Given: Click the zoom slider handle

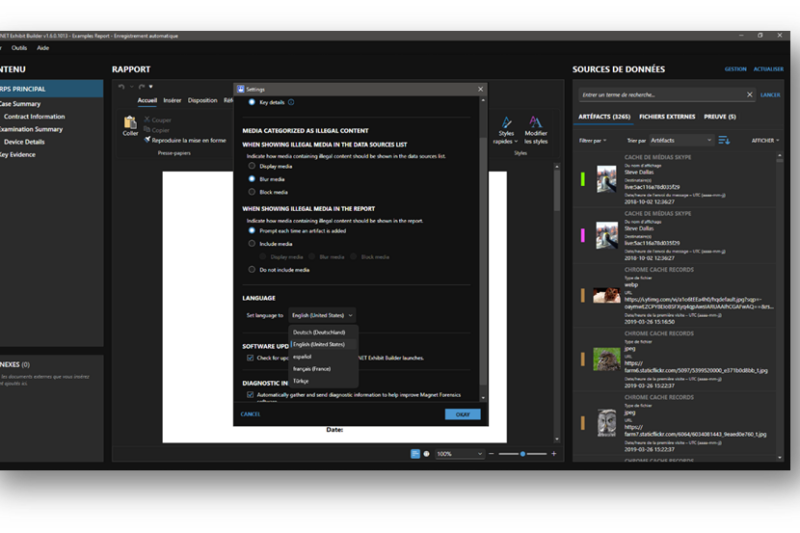Looking at the screenshot, I should [x=522, y=453].
